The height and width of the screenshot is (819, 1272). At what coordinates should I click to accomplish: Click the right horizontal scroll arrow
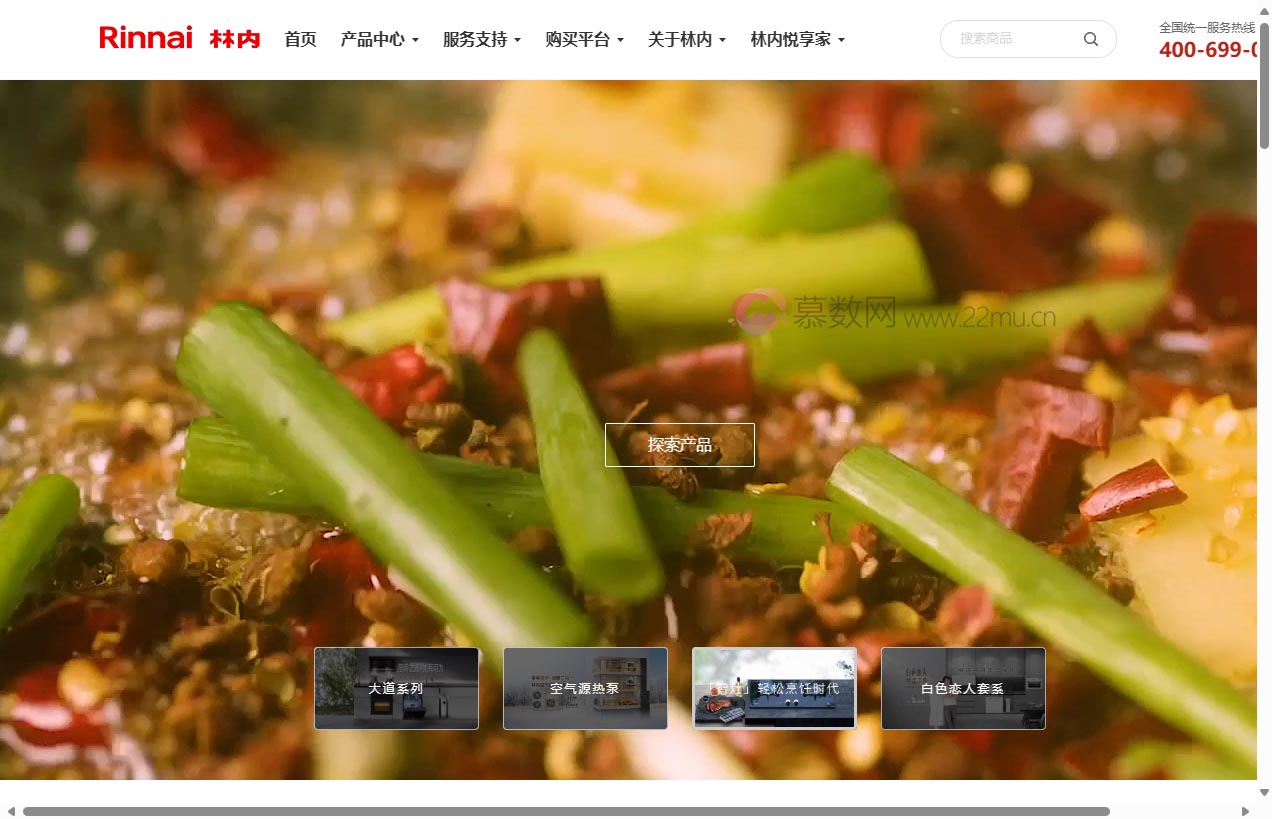point(1245,811)
